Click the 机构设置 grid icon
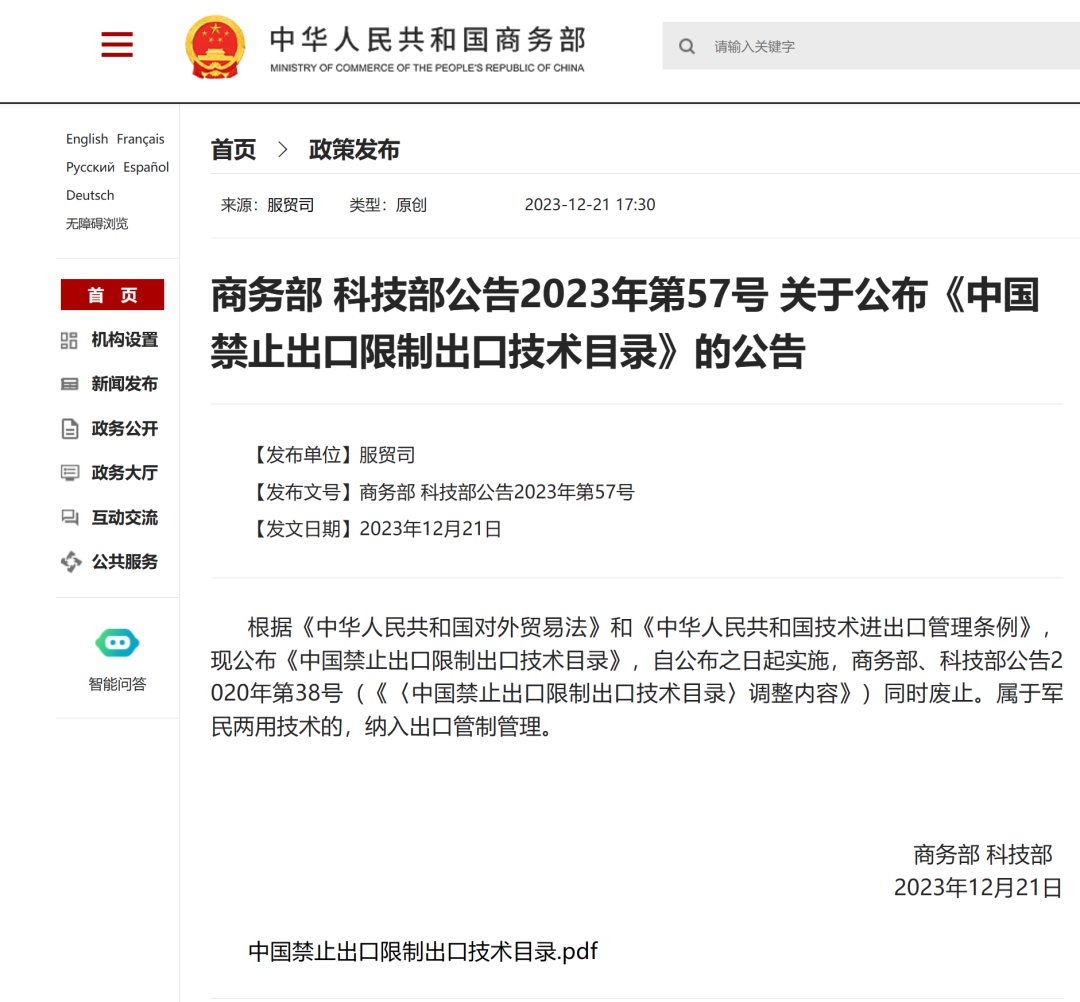The width and height of the screenshot is (1080, 1002). tap(69, 340)
